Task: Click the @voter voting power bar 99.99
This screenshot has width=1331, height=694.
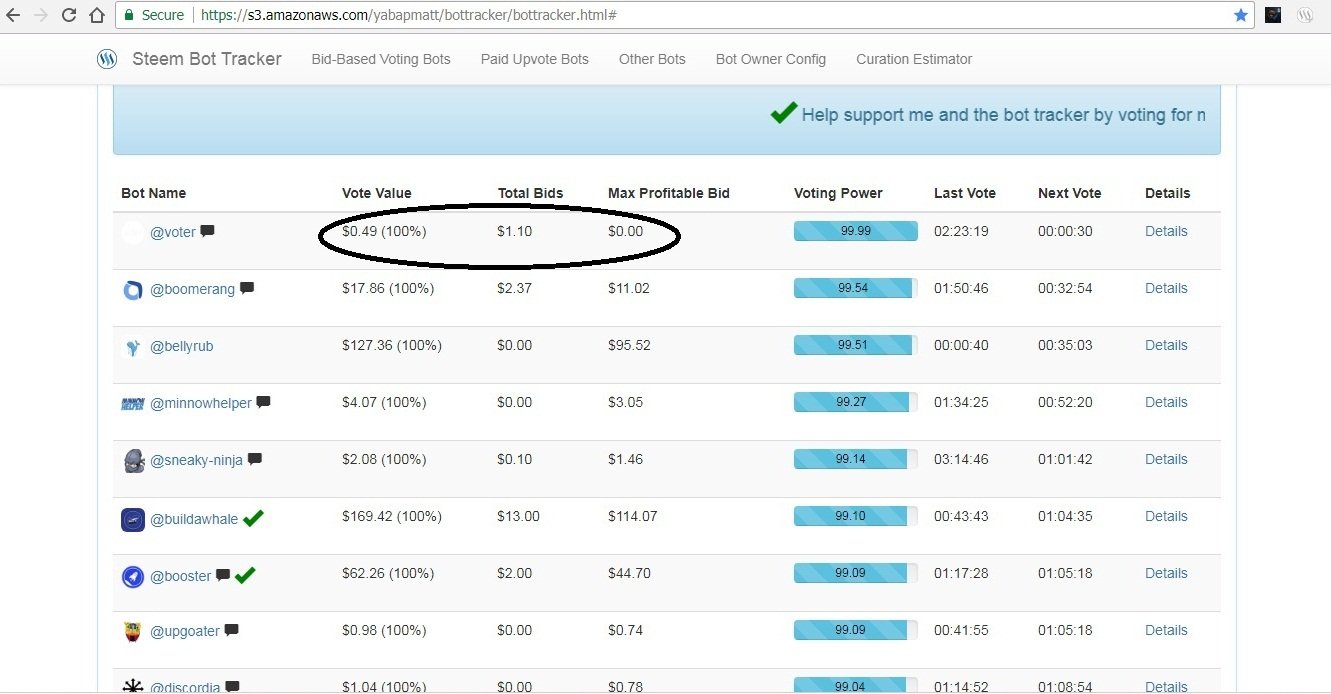Action: [x=856, y=231]
